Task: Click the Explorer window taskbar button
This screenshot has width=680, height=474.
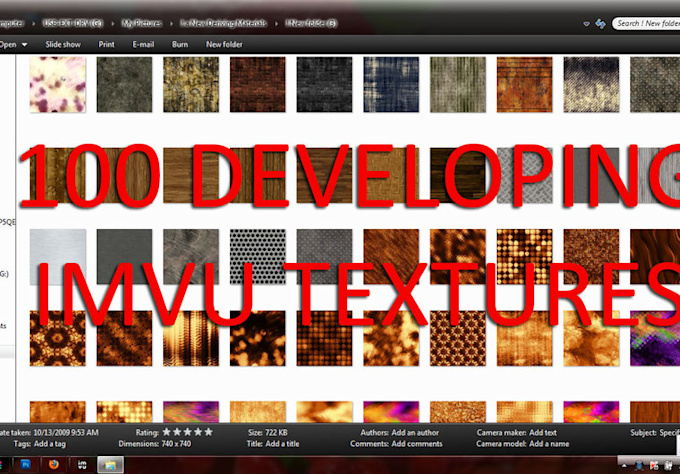Action: (108, 465)
